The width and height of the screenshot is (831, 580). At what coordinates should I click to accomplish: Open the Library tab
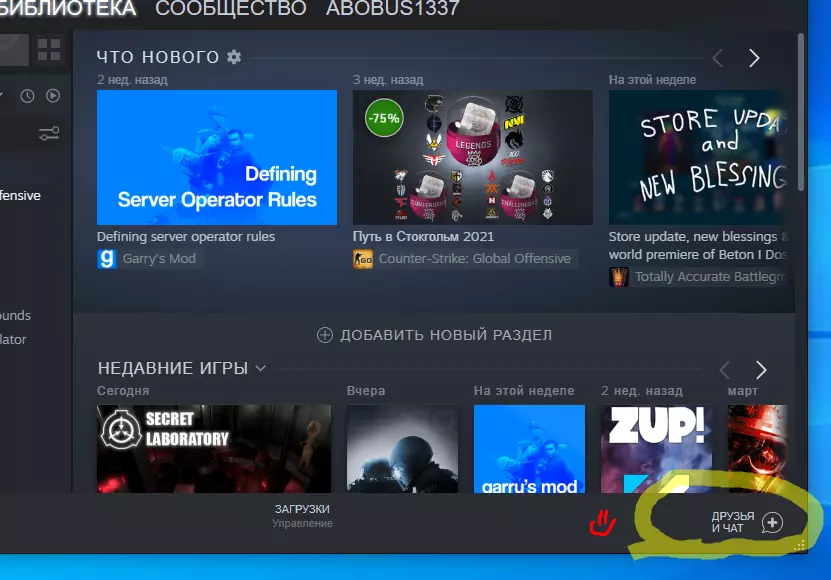pos(68,8)
